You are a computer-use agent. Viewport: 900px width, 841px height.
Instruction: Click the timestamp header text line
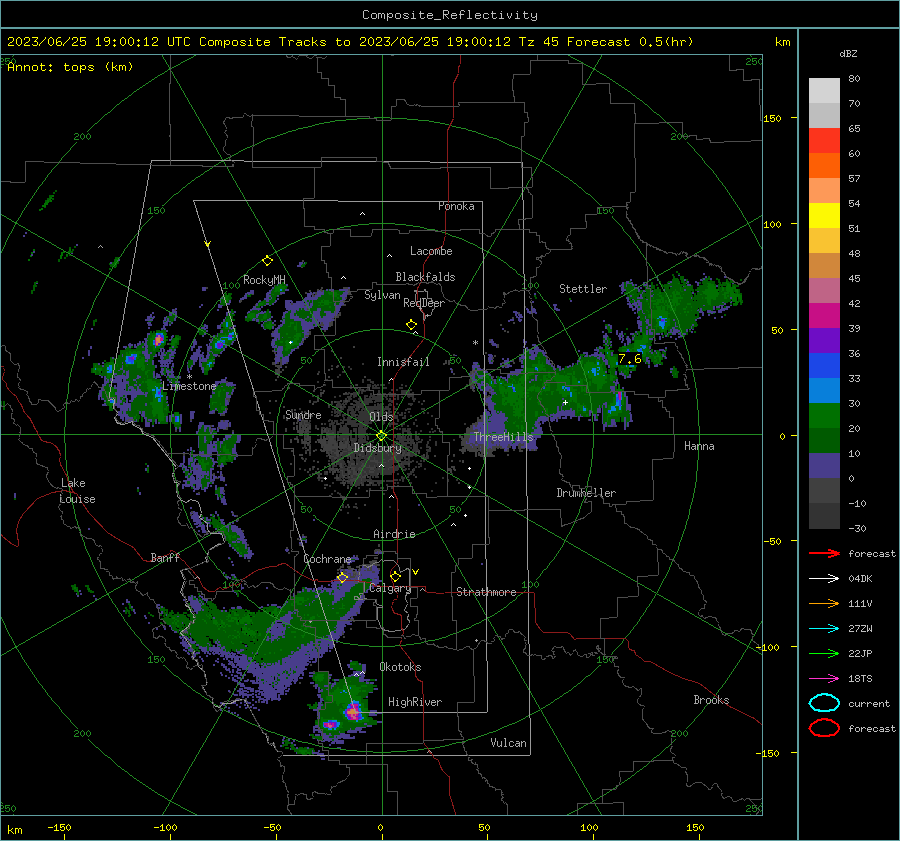pos(350,42)
